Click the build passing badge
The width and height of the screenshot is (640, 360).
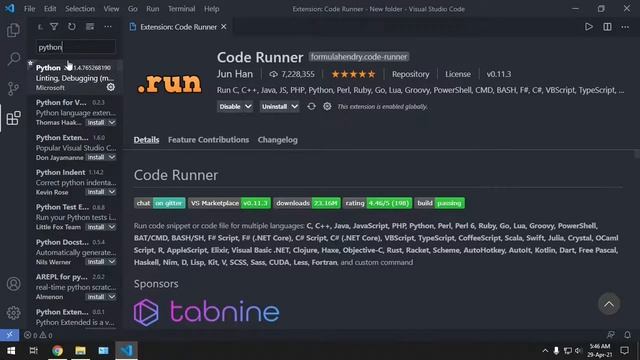coord(440,203)
